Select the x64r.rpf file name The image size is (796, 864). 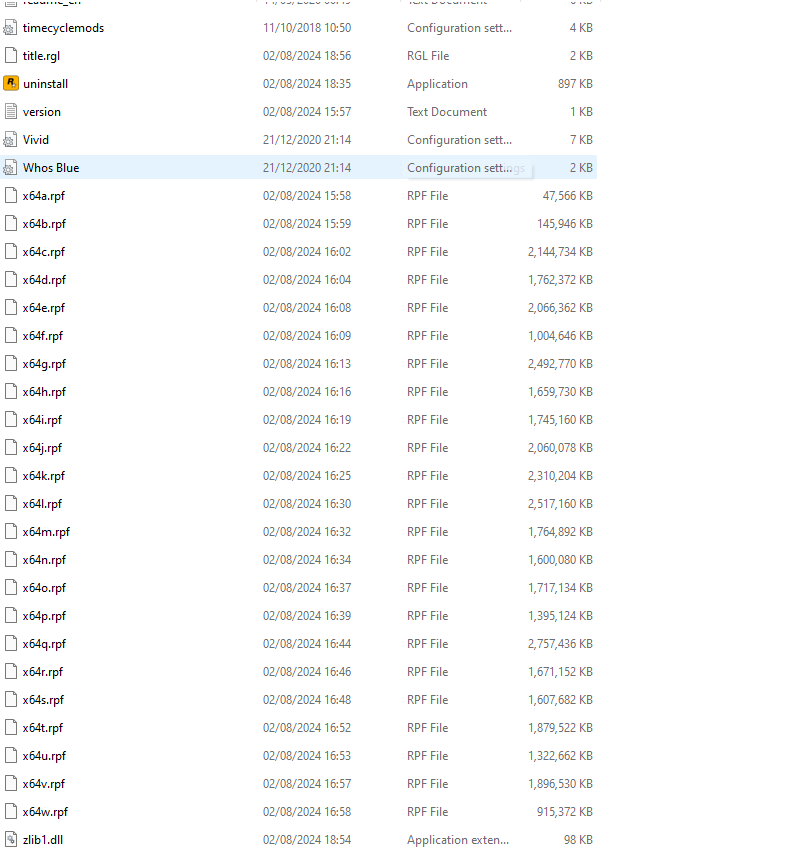click(43, 672)
